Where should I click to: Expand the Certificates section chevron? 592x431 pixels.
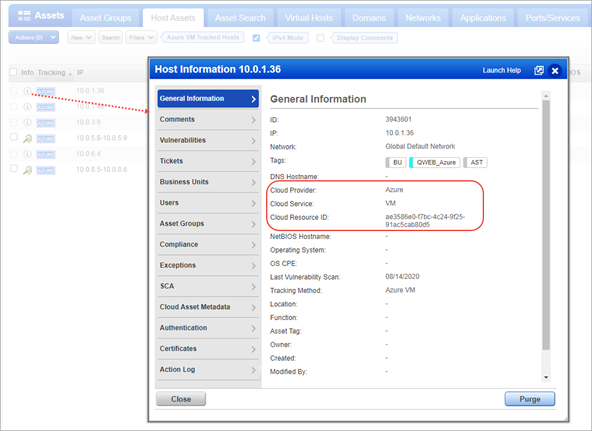[x=253, y=349]
